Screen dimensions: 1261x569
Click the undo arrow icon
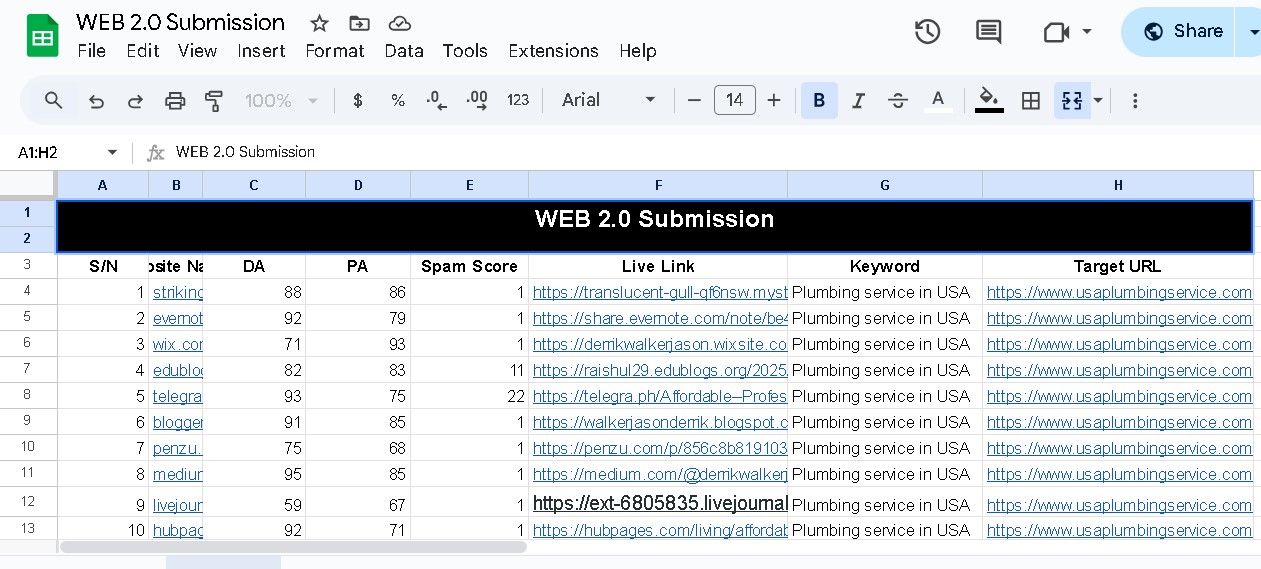tap(96, 101)
